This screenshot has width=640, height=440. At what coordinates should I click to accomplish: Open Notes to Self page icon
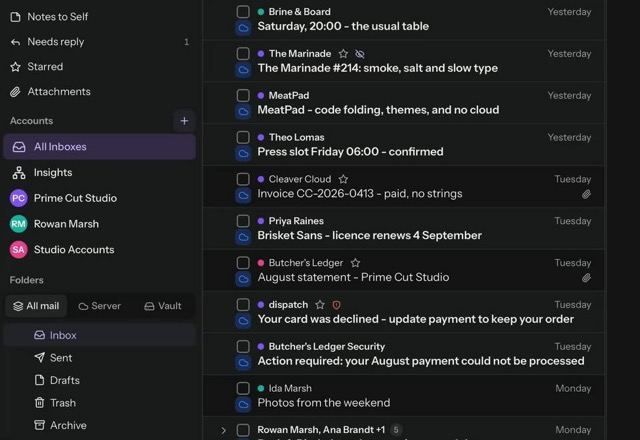pyautogui.click(x=16, y=17)
